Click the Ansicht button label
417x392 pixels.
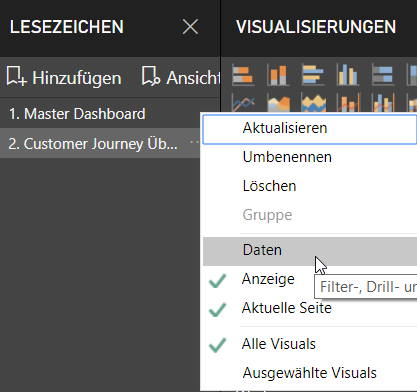click(x=193, y=78)
